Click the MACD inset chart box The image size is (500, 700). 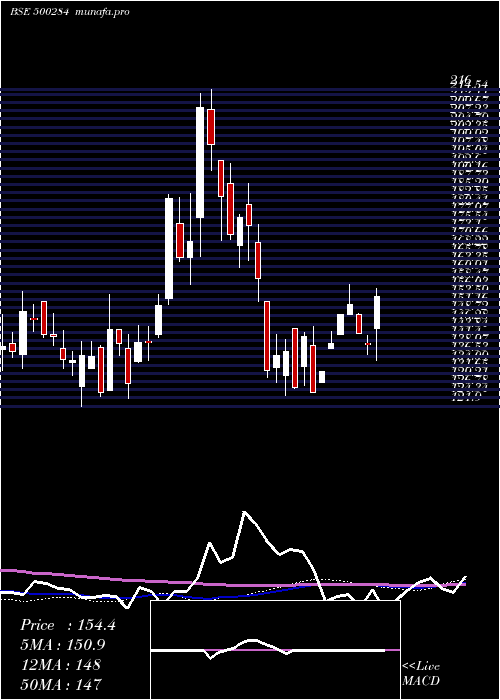point(275,650)
